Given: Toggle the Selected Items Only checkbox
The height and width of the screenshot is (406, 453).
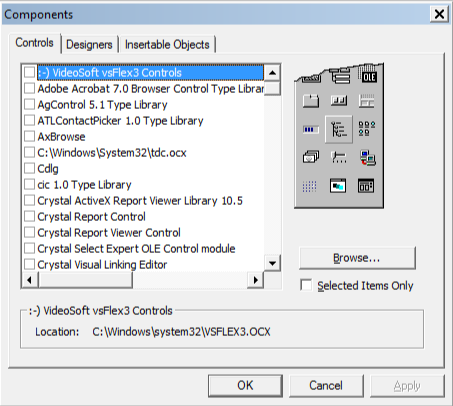Looking at the screenshot, I should (x=306, y=285).
